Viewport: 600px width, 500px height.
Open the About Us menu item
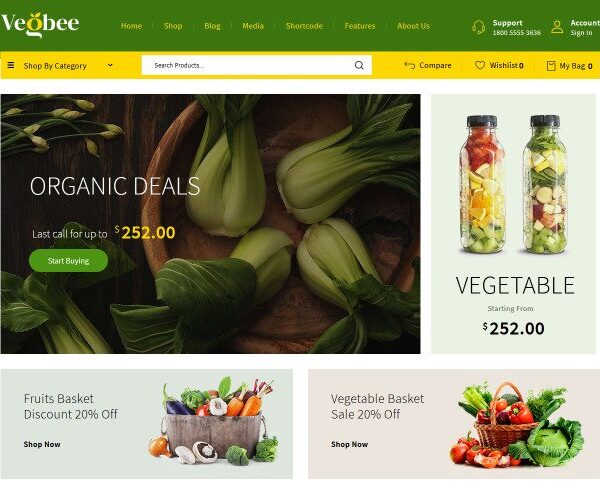point(413,26)
